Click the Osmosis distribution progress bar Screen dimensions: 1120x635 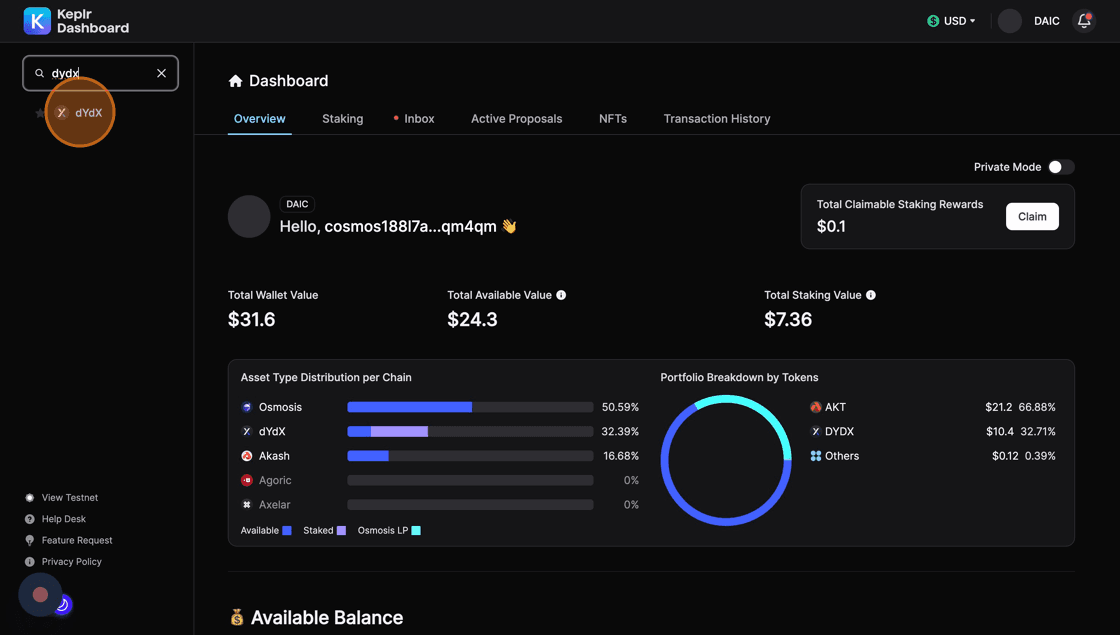pos(470,407)
